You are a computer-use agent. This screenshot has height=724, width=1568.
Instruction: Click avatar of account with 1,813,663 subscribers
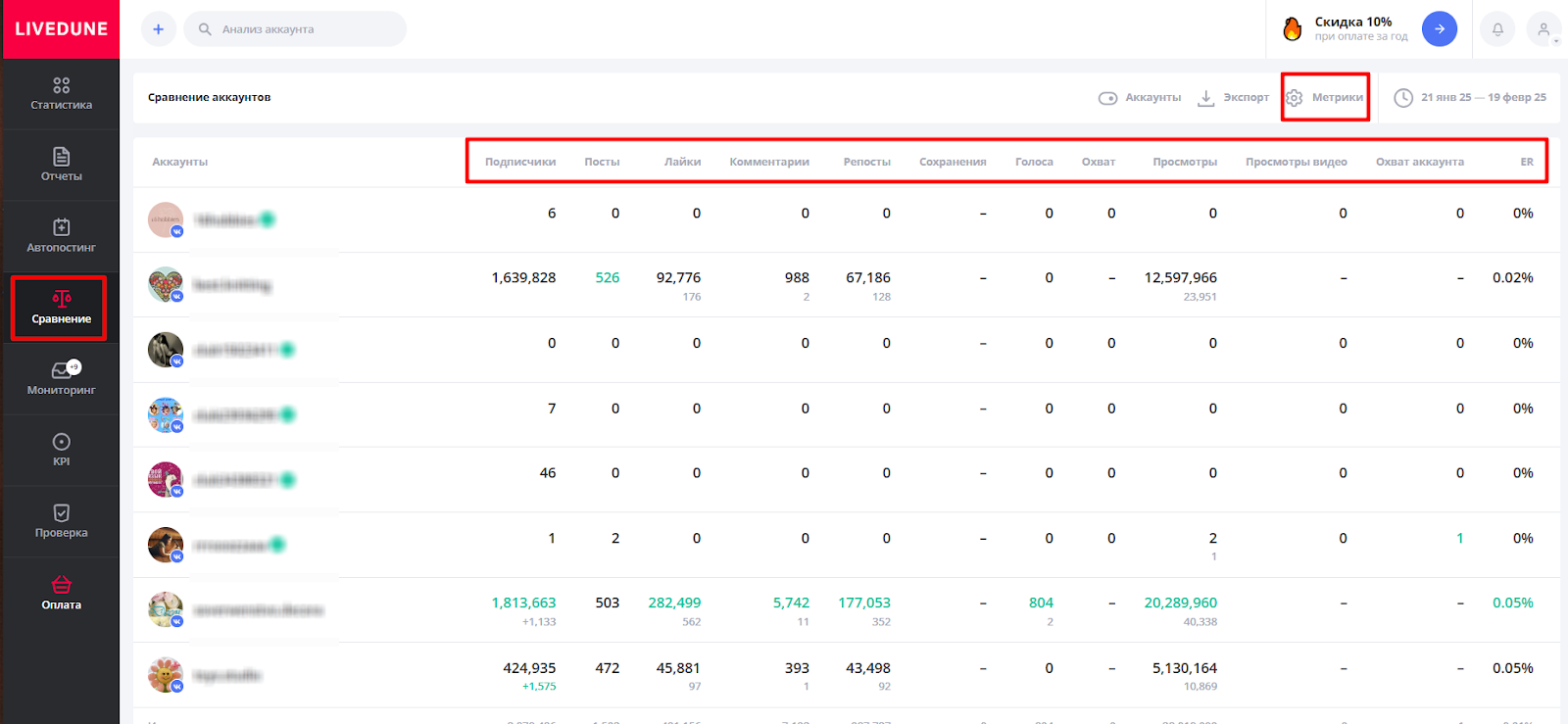tap(166, 609)
